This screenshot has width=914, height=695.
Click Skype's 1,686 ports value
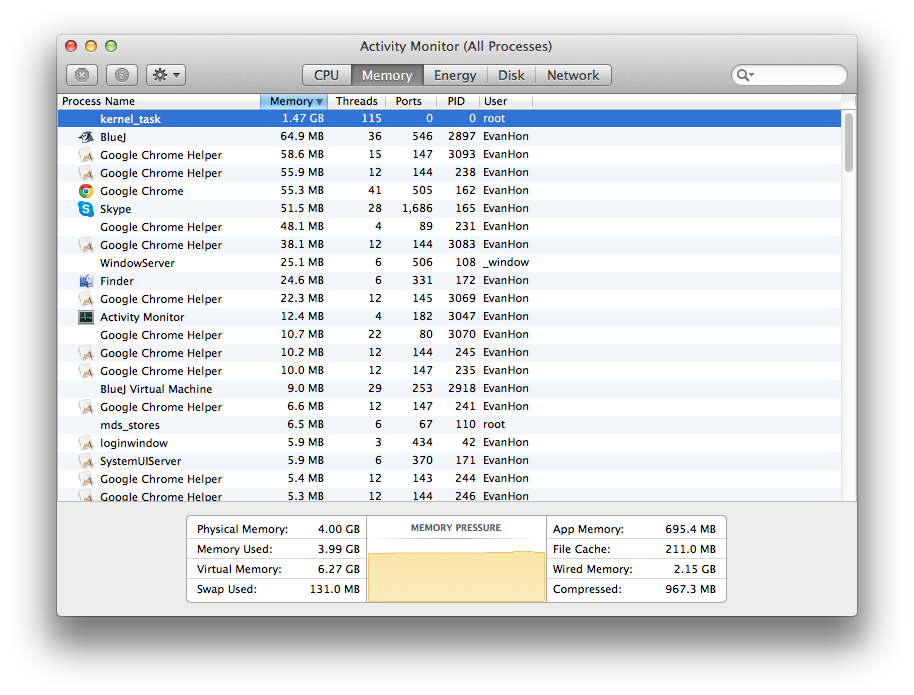coord(417,209)
